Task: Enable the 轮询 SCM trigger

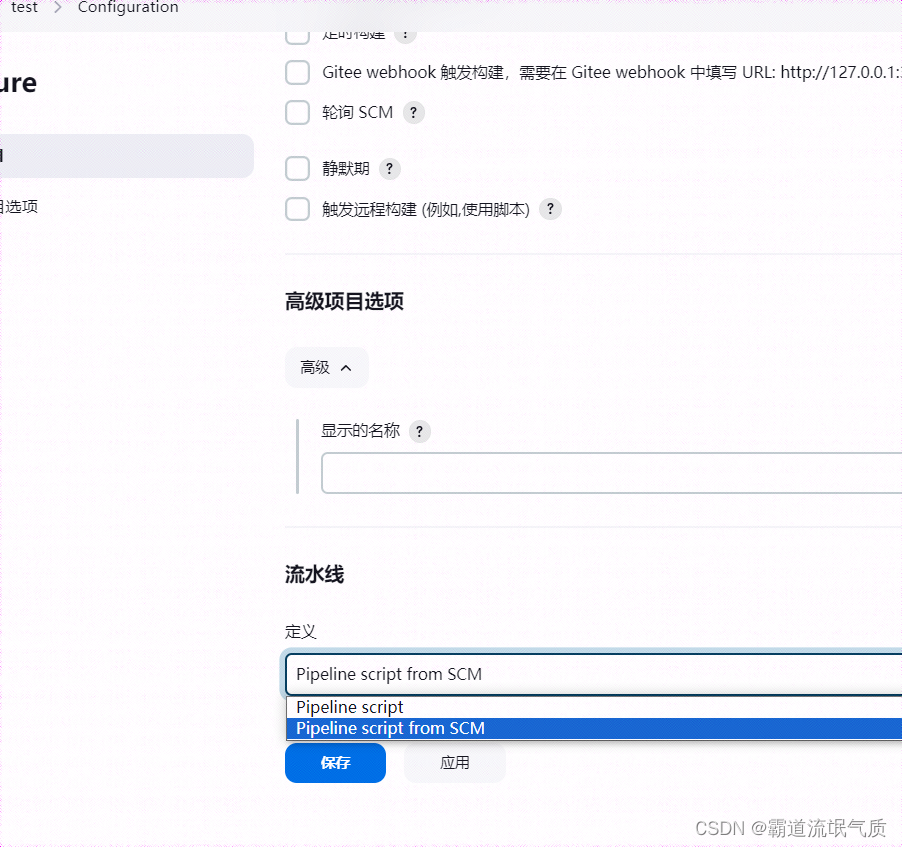Action: (297, 112)
